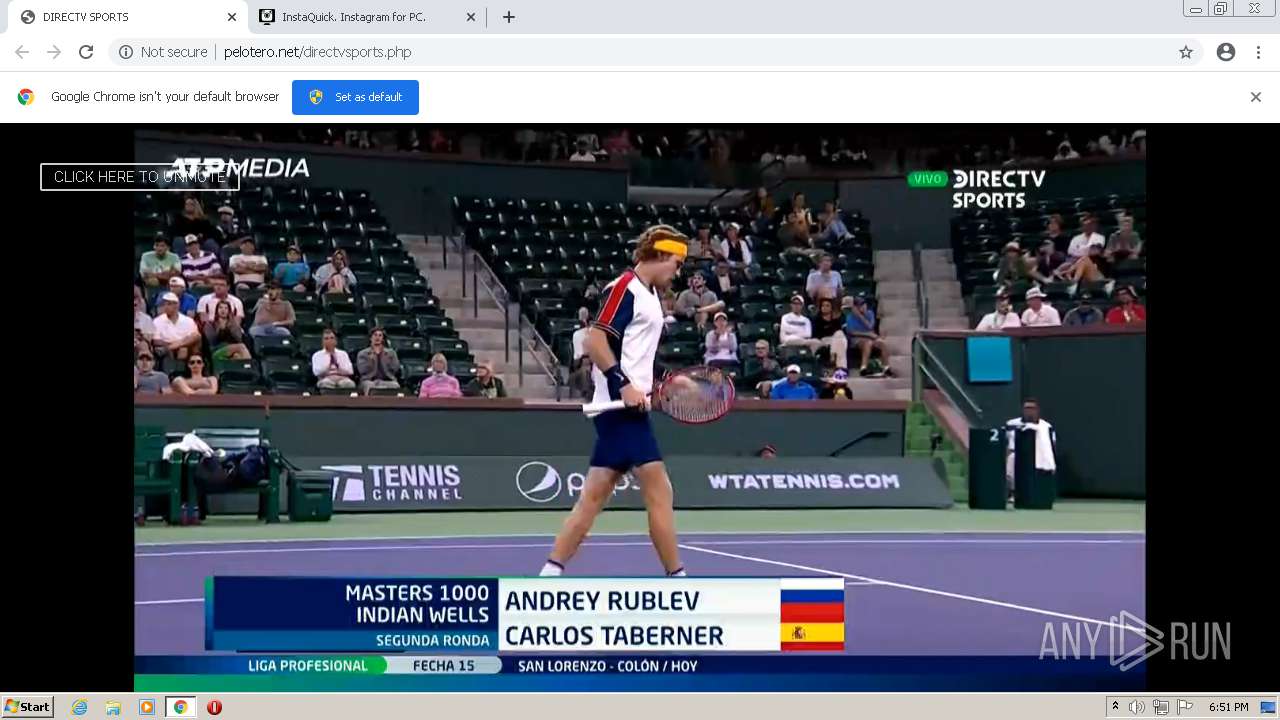This screenshot has height=720, width=1280.
Task: Switch to the InstaQuick Instagram for PC tab
Action: click(366, 17)
